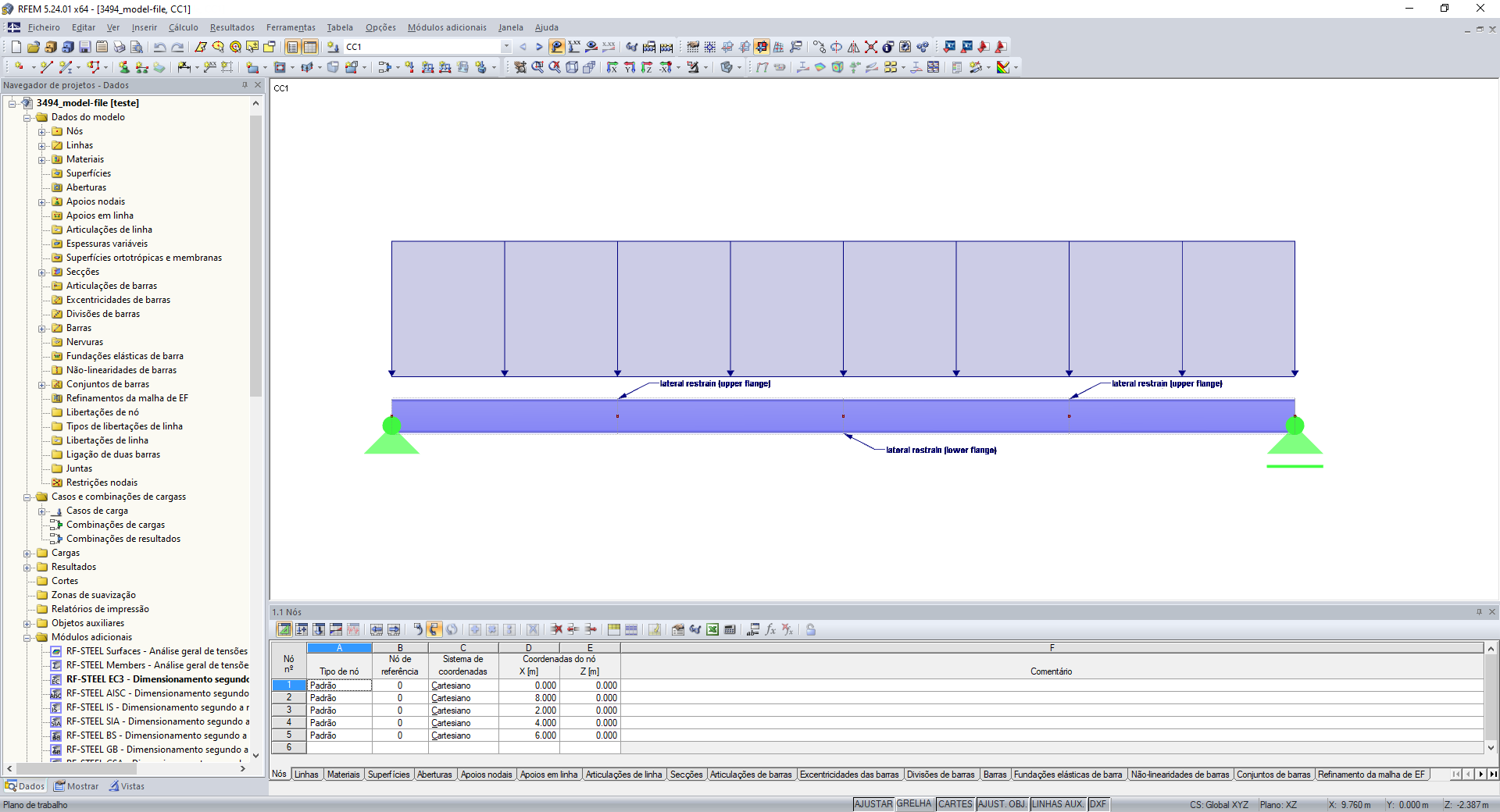Toggle LINHAS AUX. in the status bar
Viewport: 1500px width, 812px height.
pyautogui.click(x=1057, y=804)
